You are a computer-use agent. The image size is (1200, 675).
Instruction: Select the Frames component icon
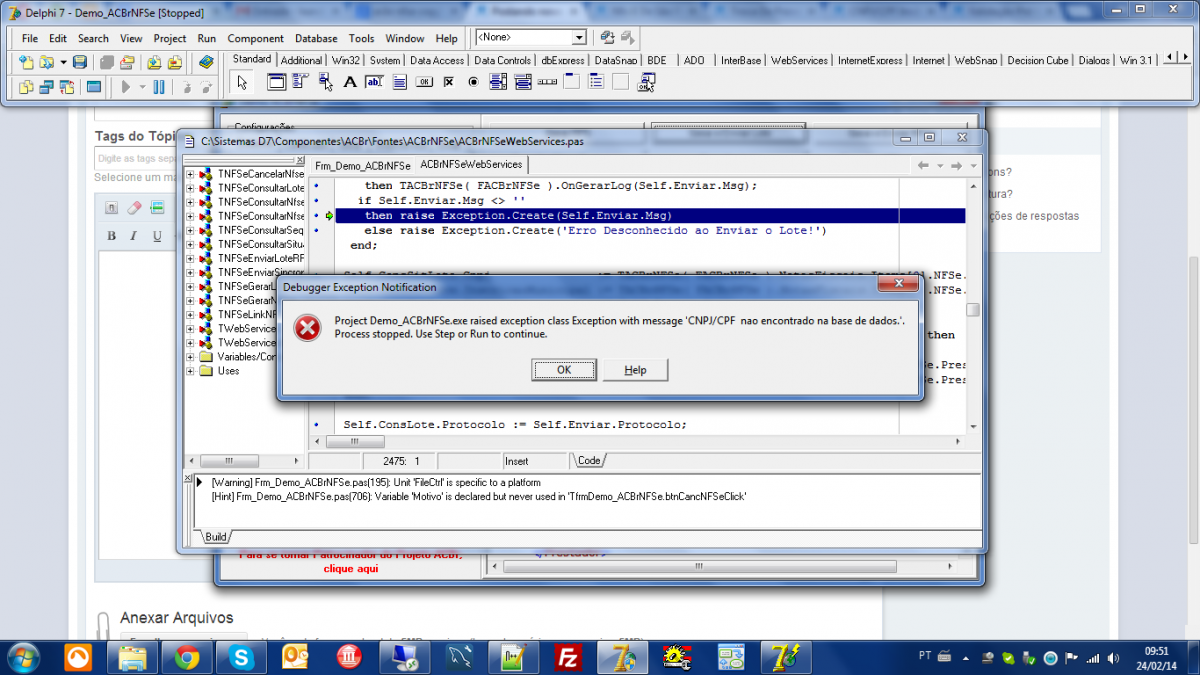(x=278, y=82)
